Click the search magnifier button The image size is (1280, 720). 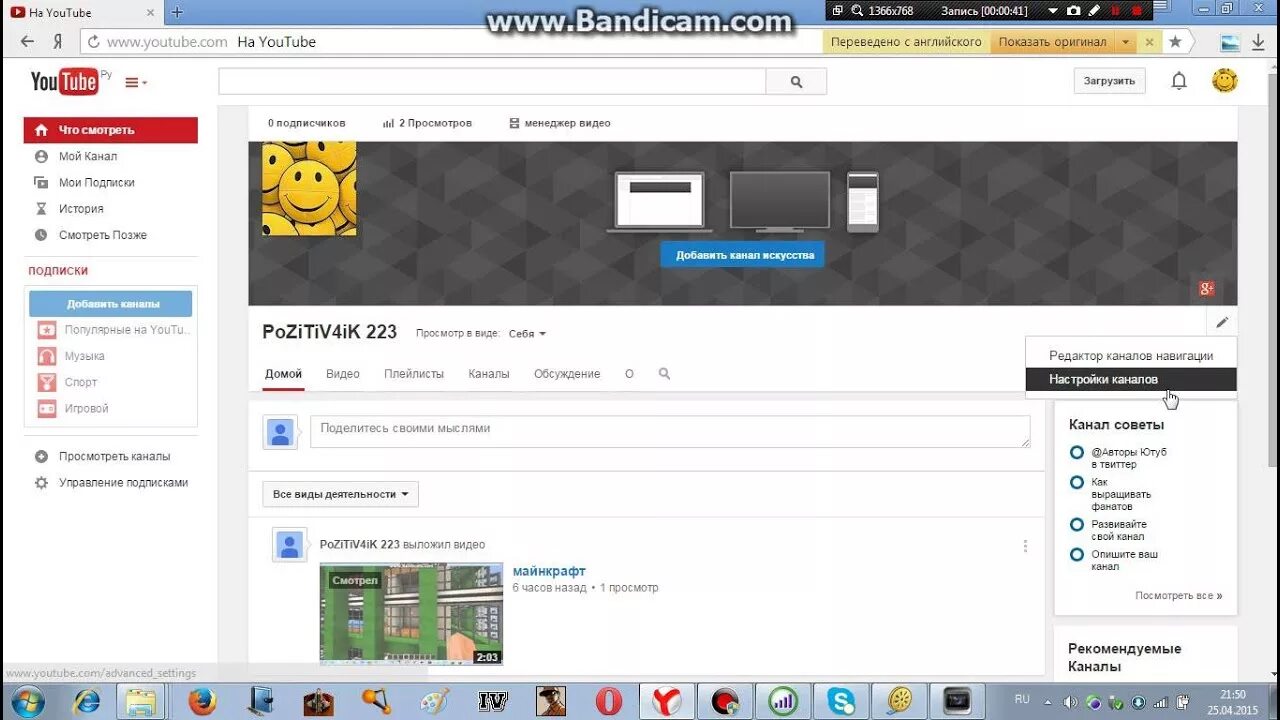click(x=796, y=82)
